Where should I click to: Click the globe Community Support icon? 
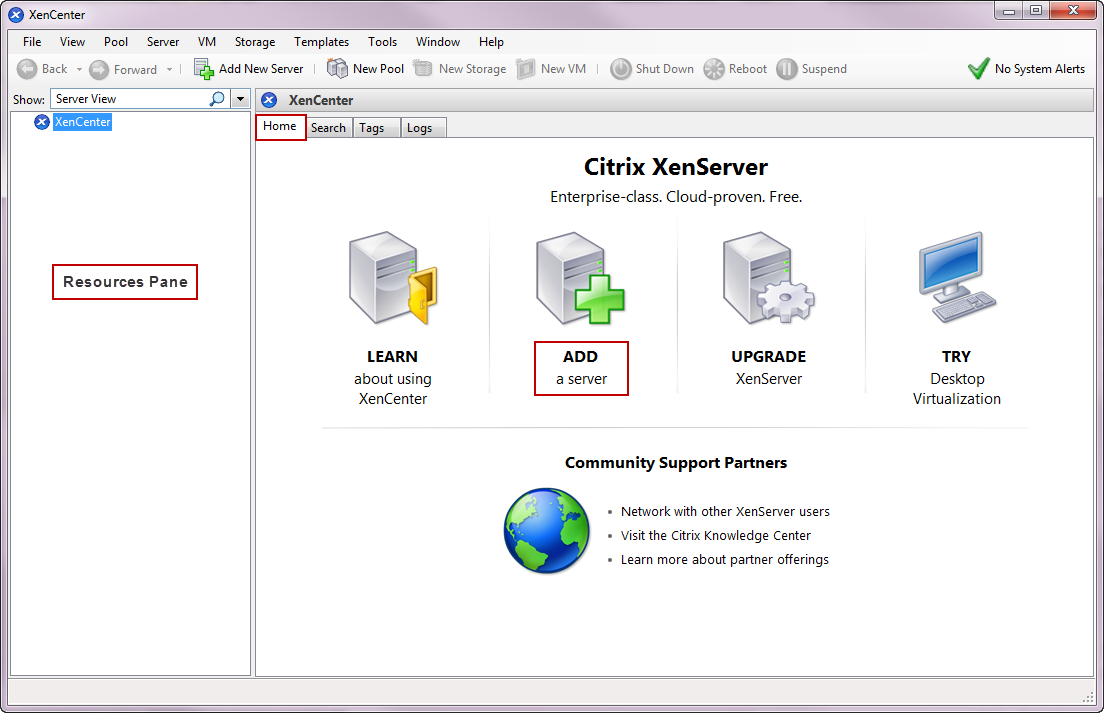(547, 531)
